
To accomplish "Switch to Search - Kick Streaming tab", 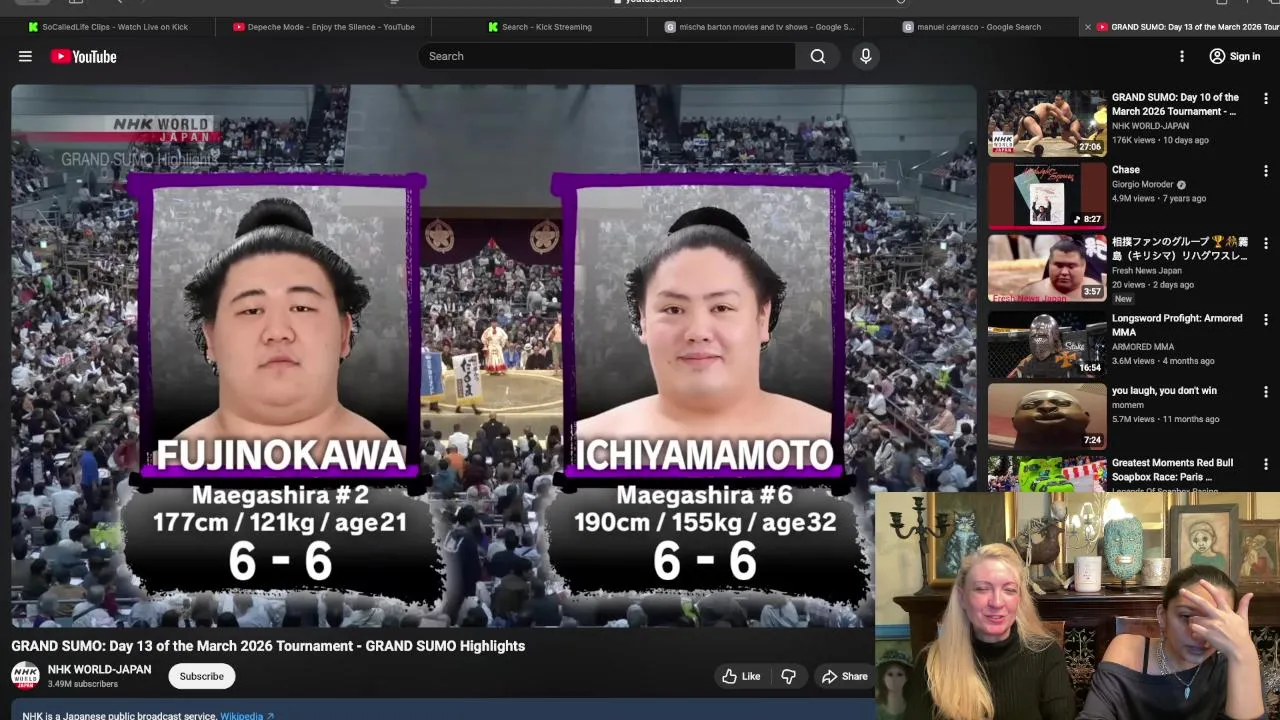I will coord(541,27).
